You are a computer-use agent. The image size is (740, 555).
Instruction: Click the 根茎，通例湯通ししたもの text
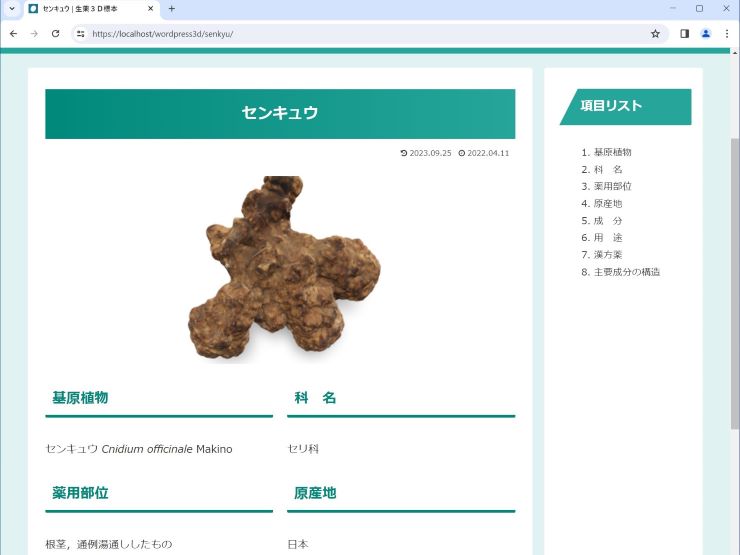tap(109, 544)
